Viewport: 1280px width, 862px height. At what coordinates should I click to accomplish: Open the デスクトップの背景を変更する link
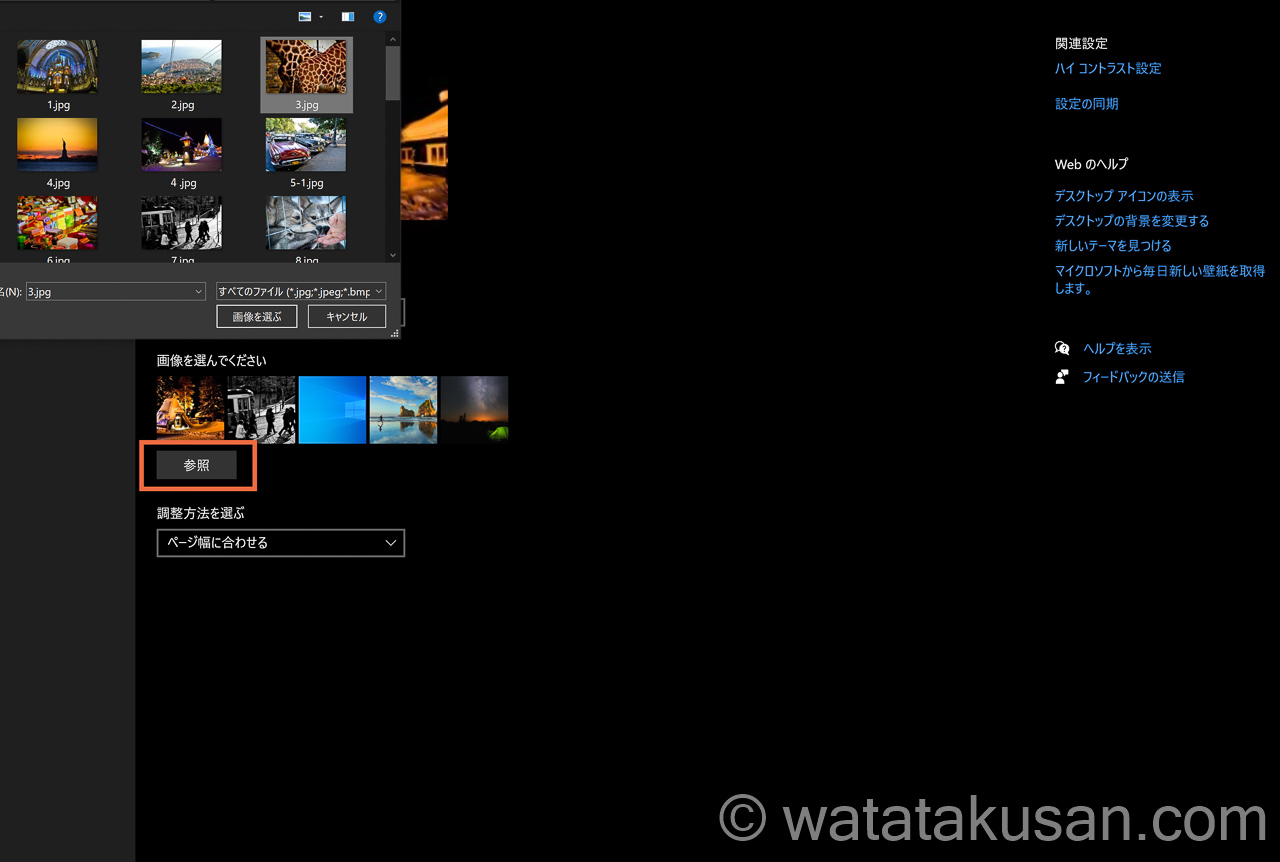tap(1132, 221)
